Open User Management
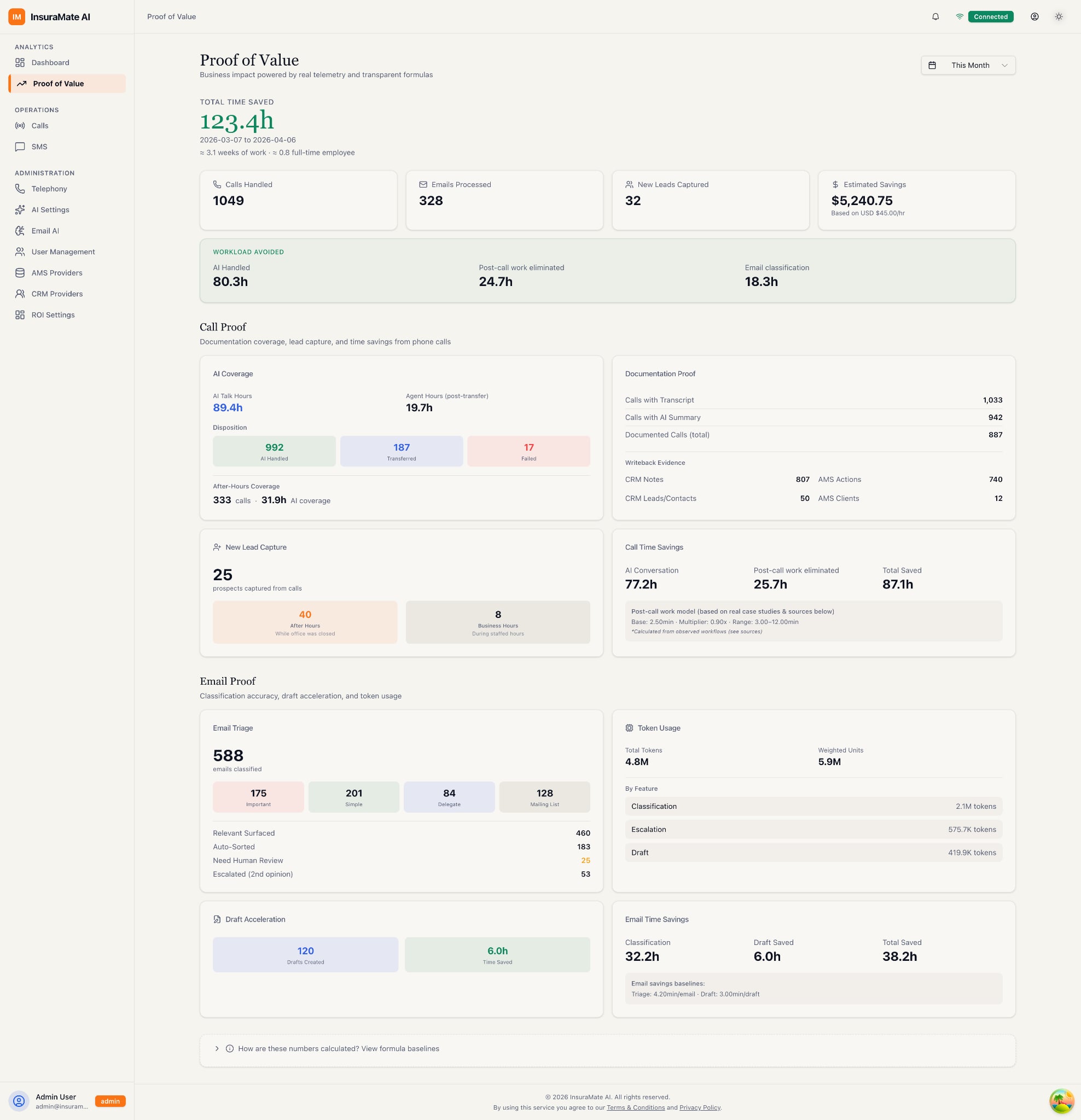 pos(63,252)
